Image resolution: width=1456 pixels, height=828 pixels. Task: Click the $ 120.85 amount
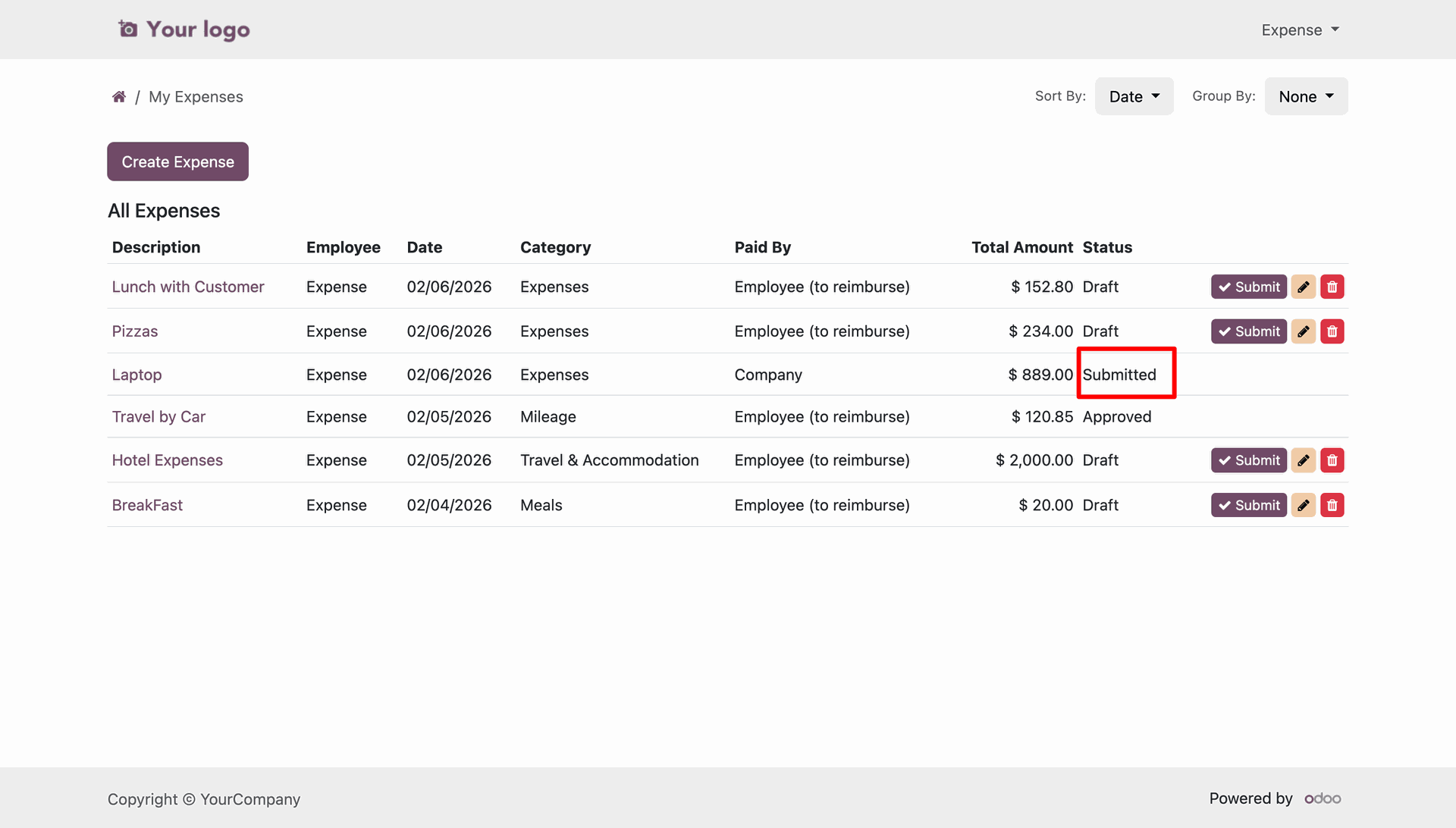coord(1042,417)
